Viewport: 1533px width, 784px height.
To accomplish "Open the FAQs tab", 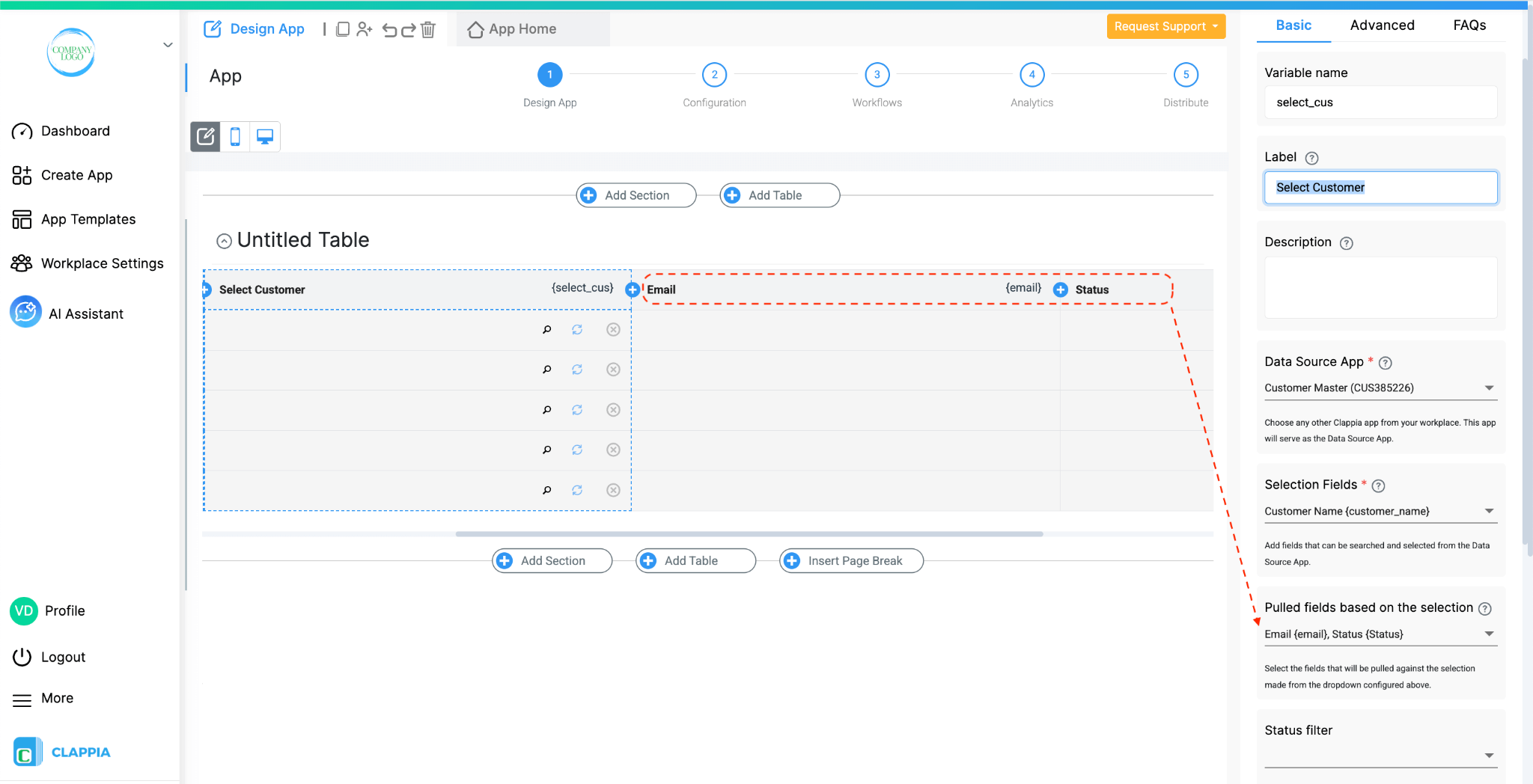I will pyautogui.click(x=1469, y=25).
